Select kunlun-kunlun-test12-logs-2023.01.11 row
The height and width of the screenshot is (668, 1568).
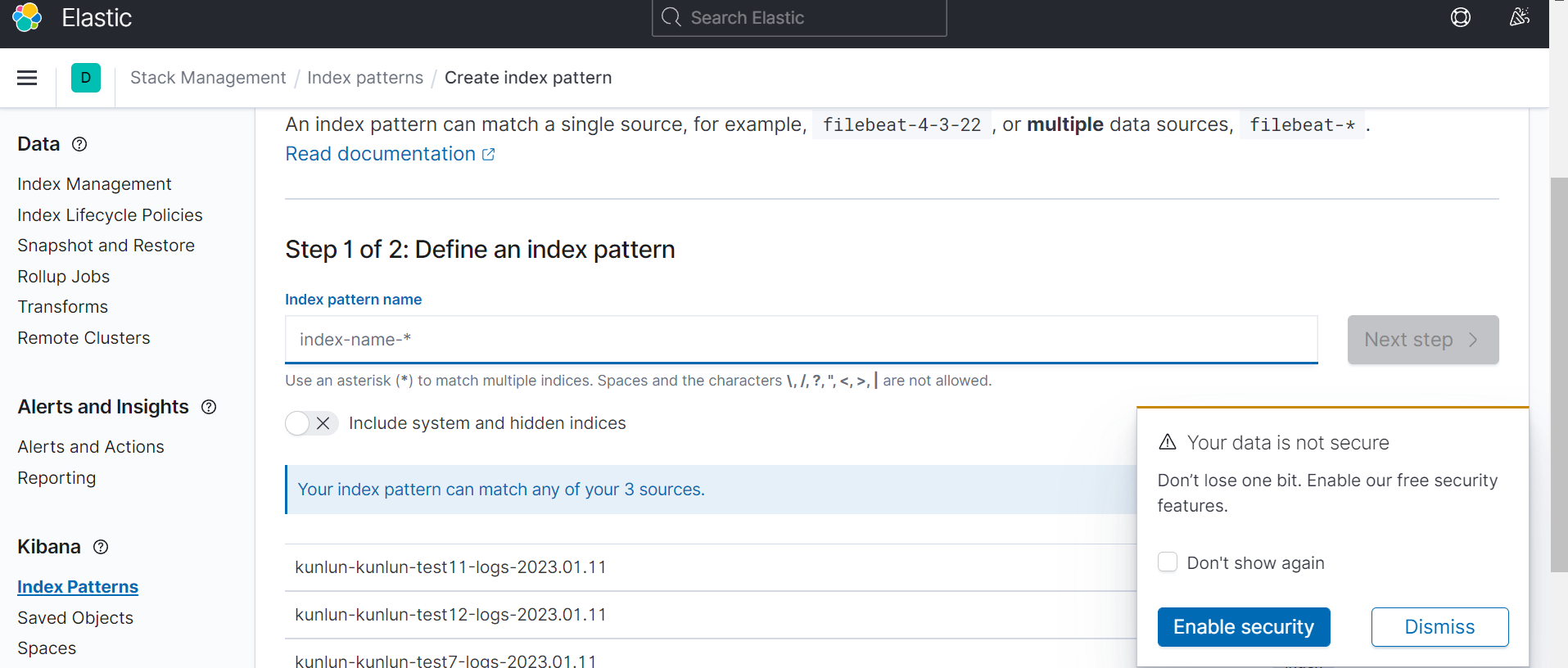[711, 615]
